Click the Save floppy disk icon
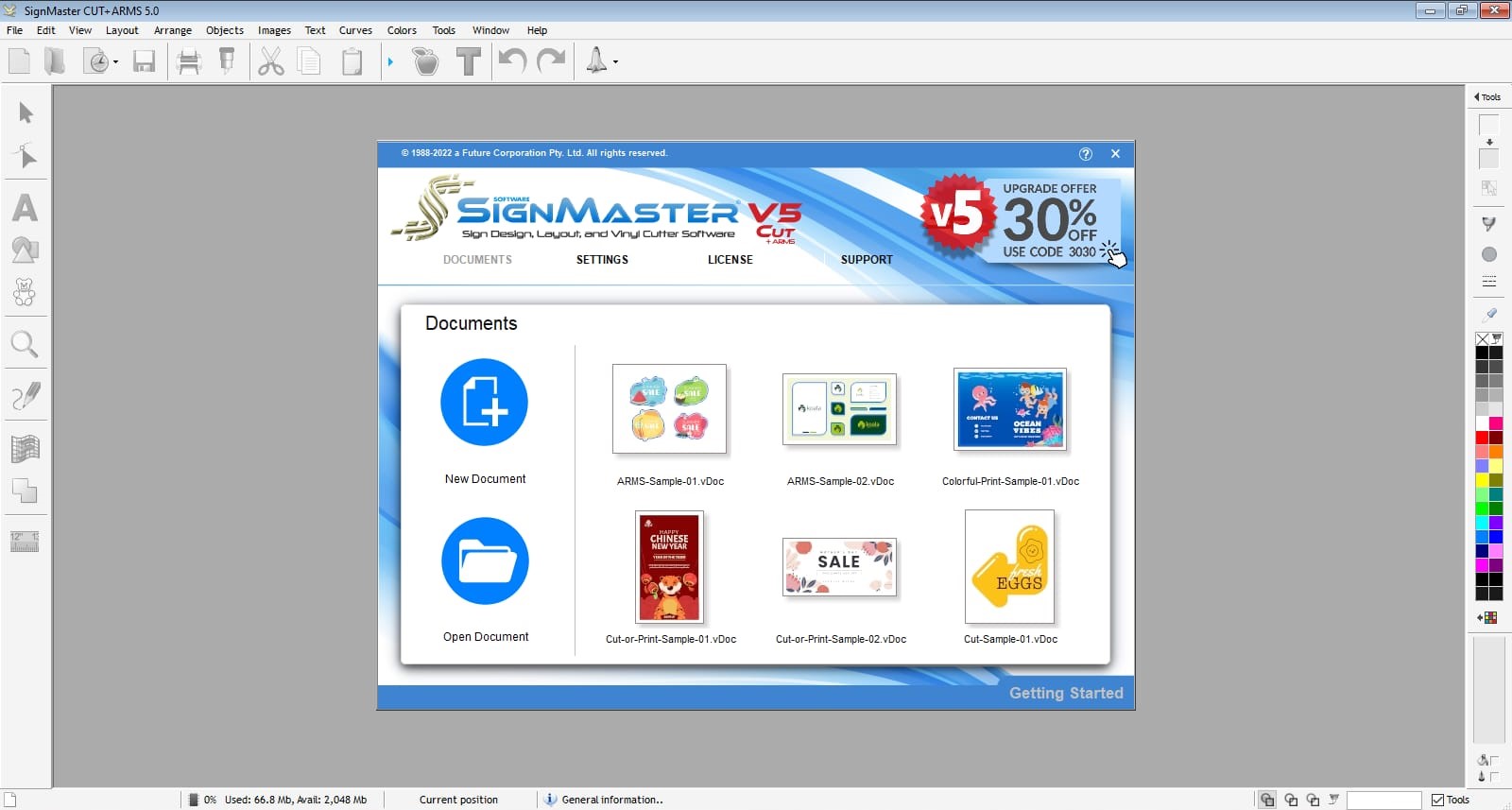 coord(144,62)
